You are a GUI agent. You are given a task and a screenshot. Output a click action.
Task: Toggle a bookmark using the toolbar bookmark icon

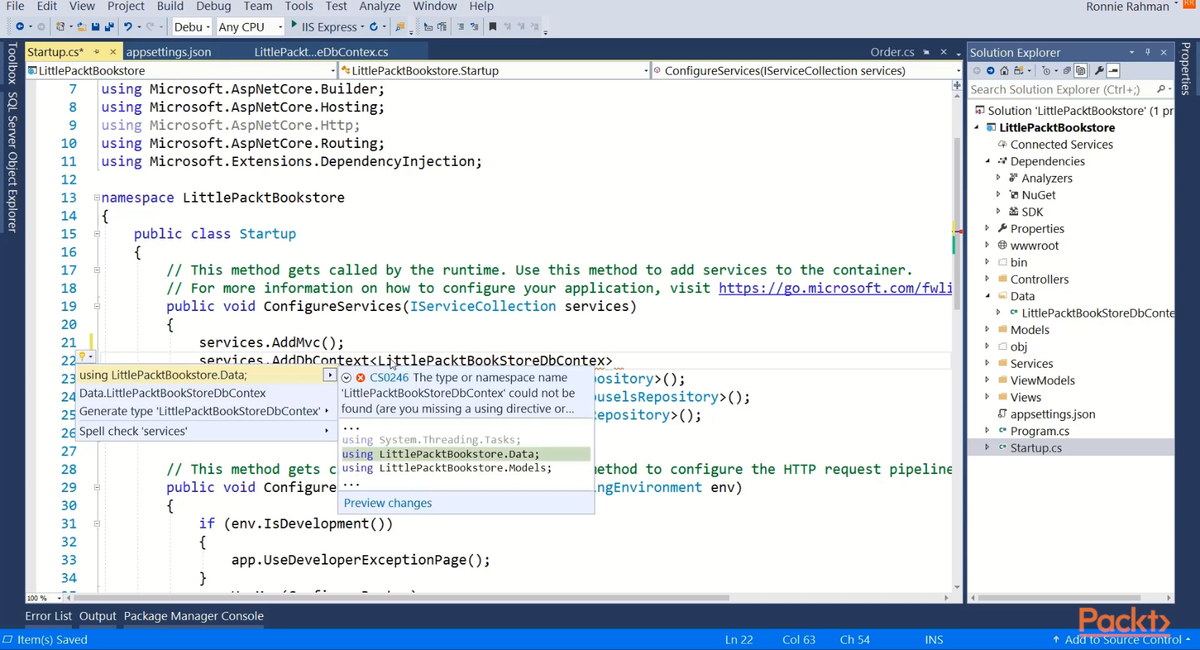pyautogui.click(x=493, y=27)
